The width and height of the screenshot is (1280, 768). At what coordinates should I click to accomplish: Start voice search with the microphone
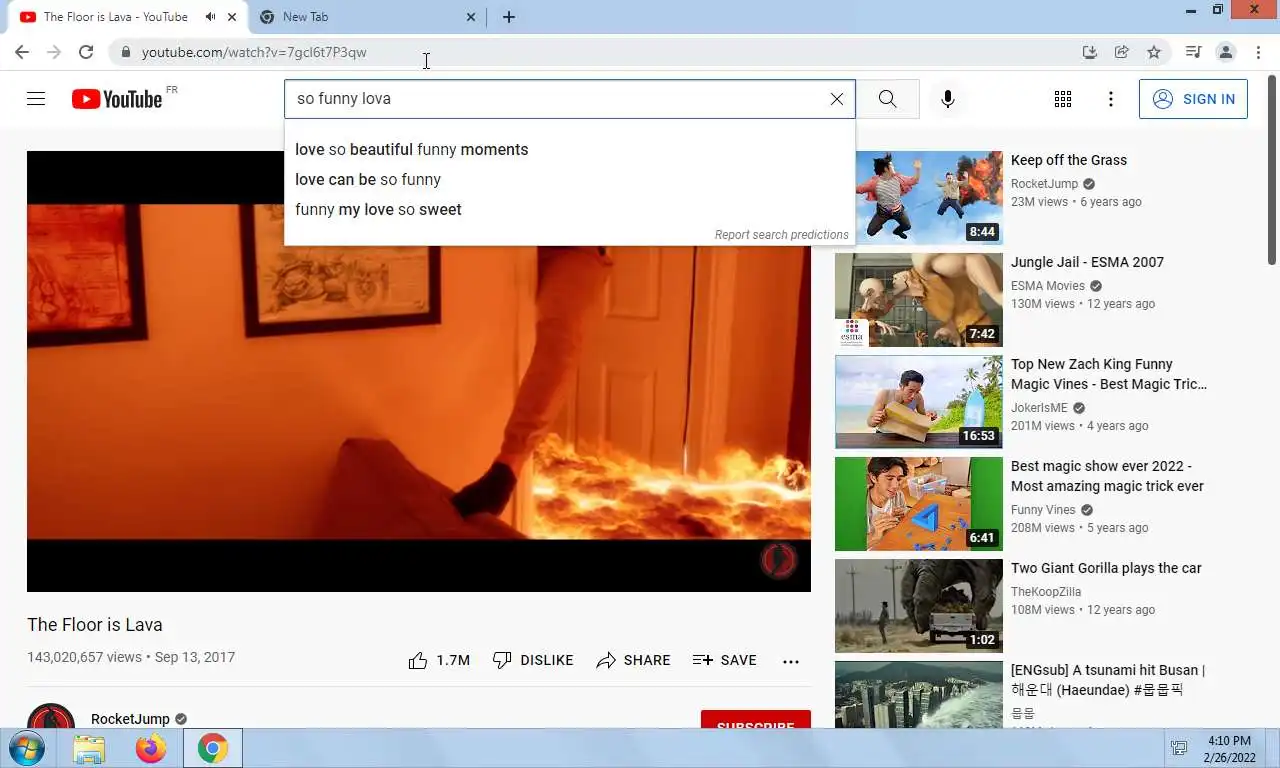(948, 99)
